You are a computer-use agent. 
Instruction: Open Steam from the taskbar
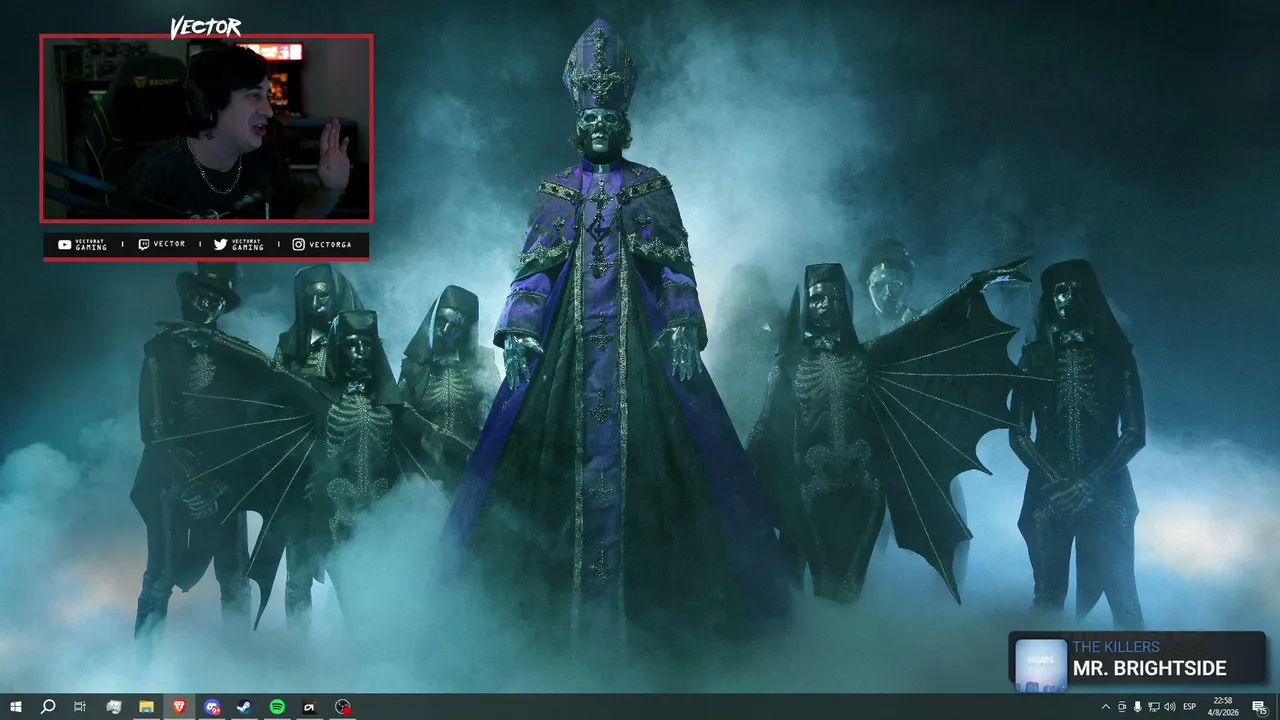point(244,707)
